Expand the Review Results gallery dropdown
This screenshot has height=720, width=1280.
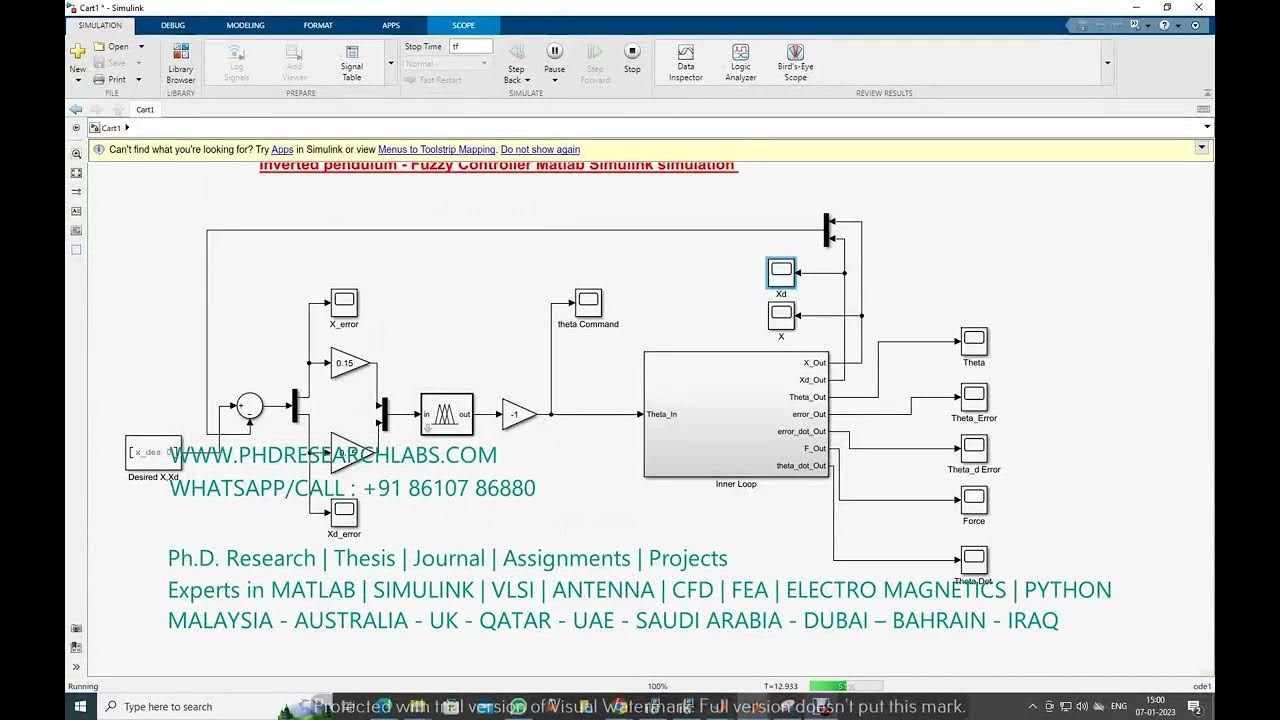pyautogui.click(x=1107, y=63)
